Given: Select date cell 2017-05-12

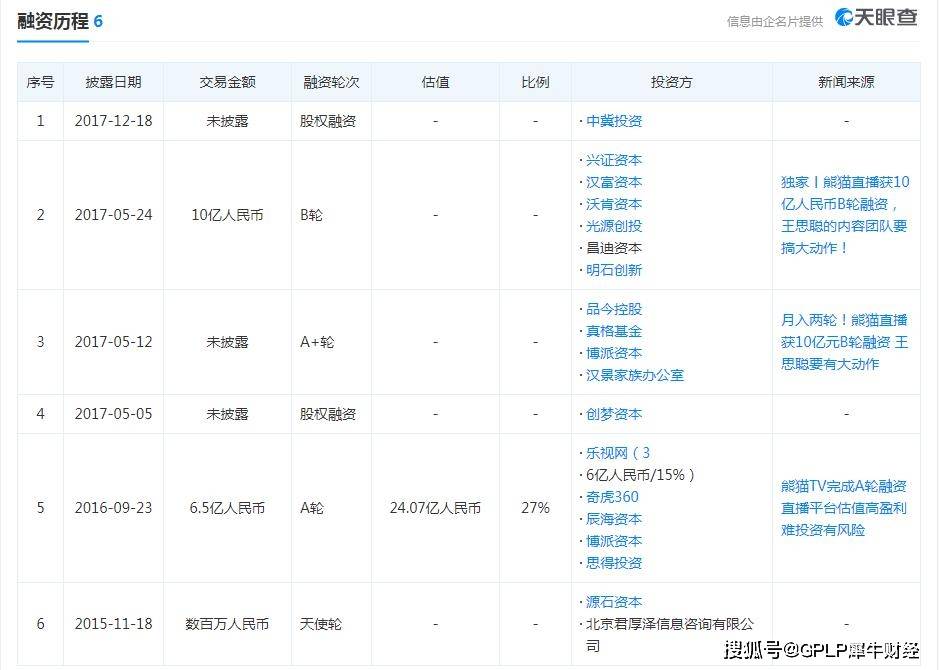Looking at the screenshot, I should (113, 342).
